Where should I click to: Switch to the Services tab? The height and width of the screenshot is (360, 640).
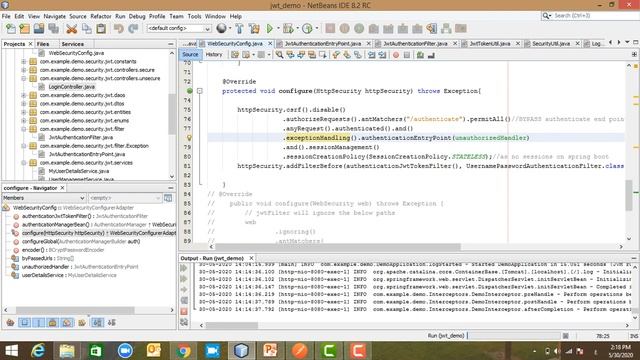(x=73, y=44)
